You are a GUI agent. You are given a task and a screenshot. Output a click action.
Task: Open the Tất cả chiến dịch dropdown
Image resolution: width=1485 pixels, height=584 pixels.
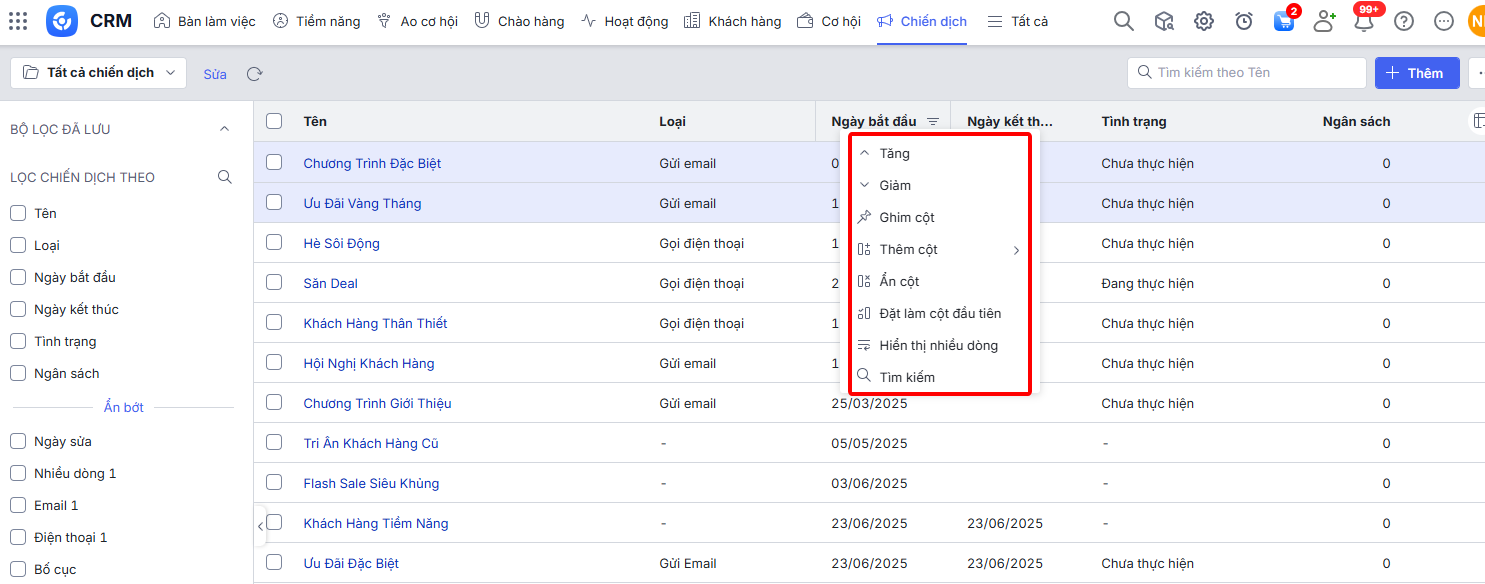tap(99, 73)
